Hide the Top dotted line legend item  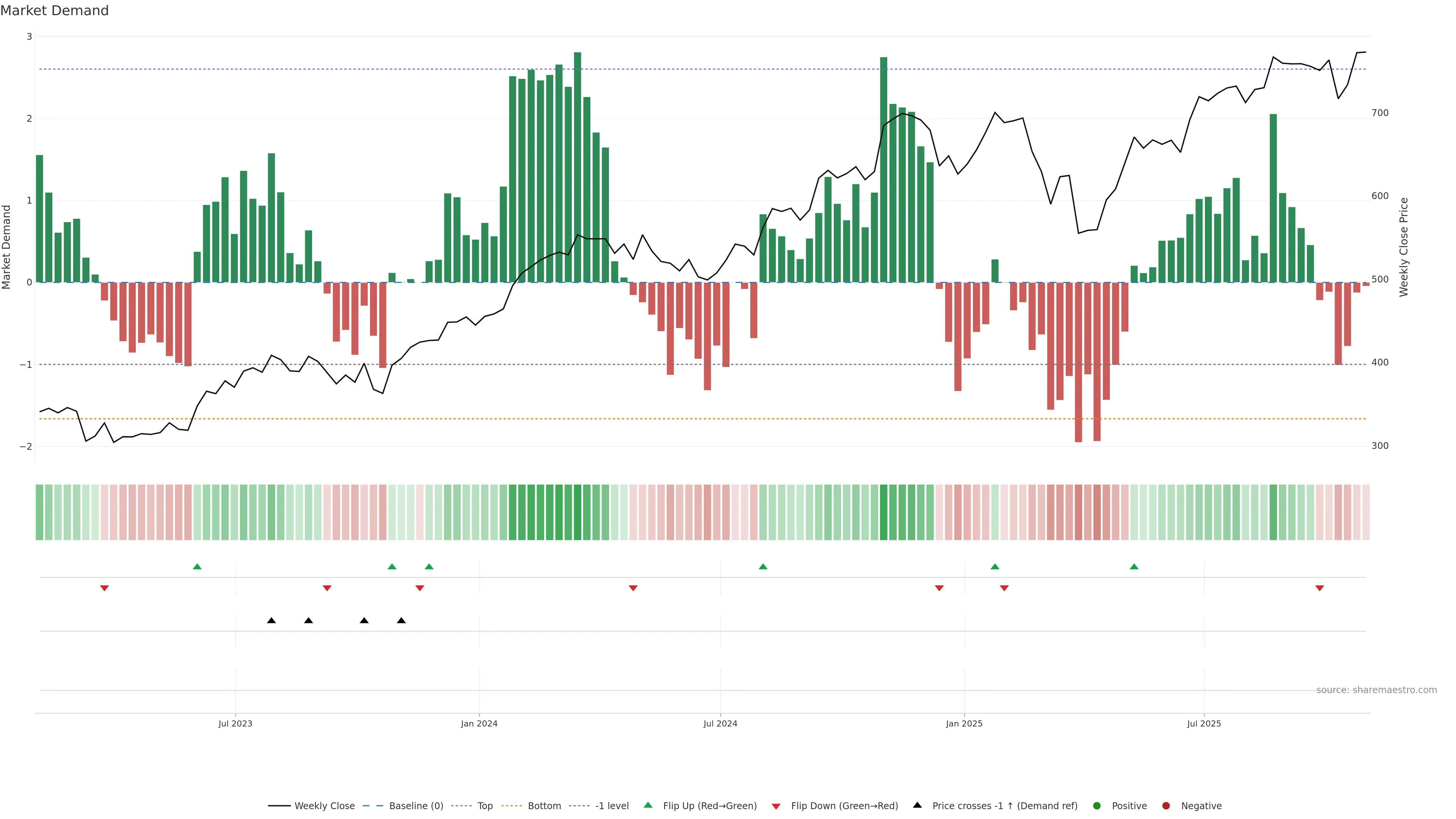pyautogui.click(x=485, y=805)
